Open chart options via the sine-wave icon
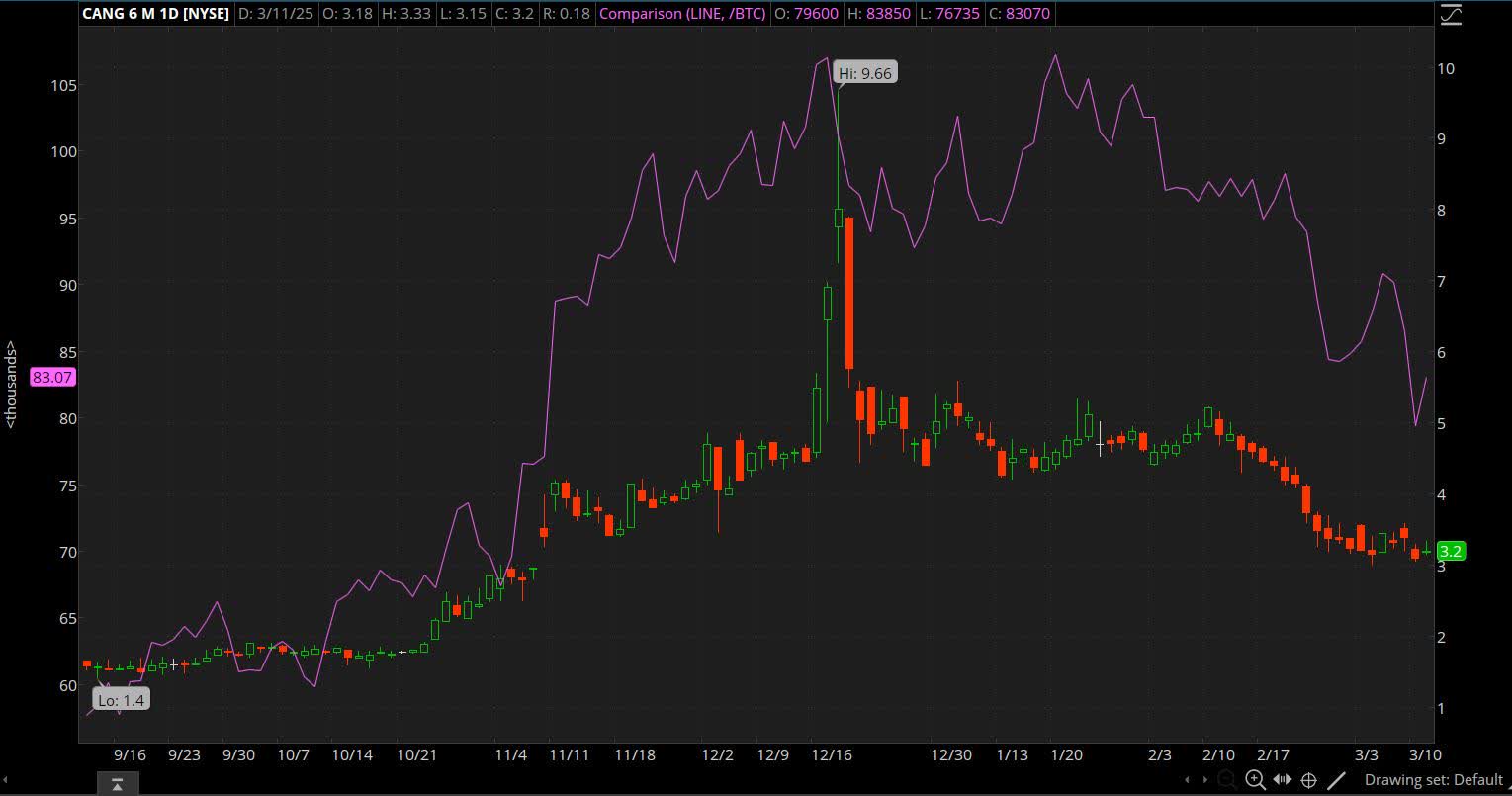The width and height of the screenshot is (1512, 796). pyautogui.click(x=1452, y=14)
